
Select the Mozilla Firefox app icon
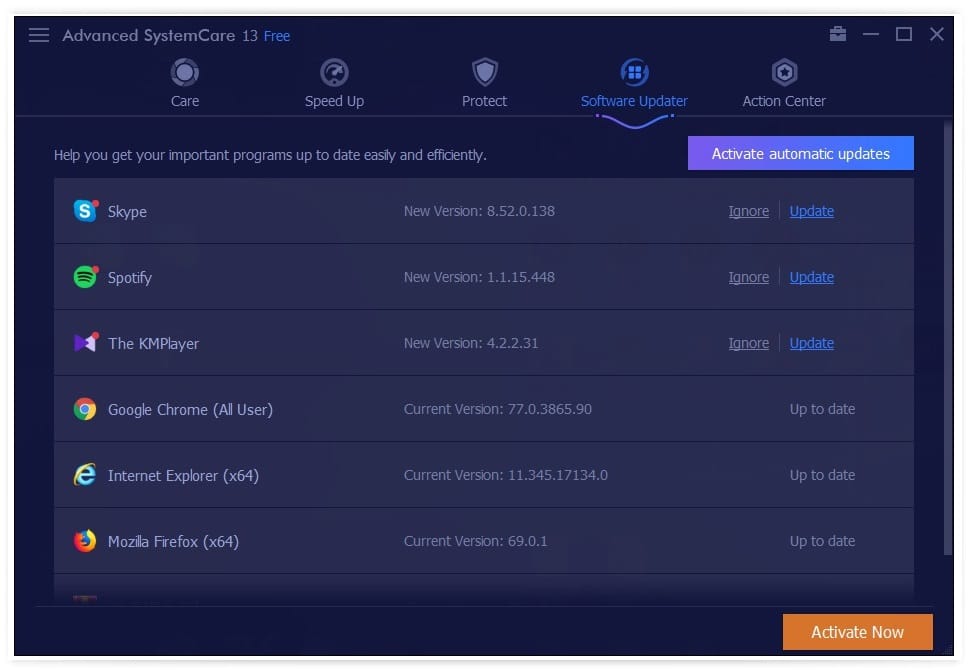(x=85, y=541)
